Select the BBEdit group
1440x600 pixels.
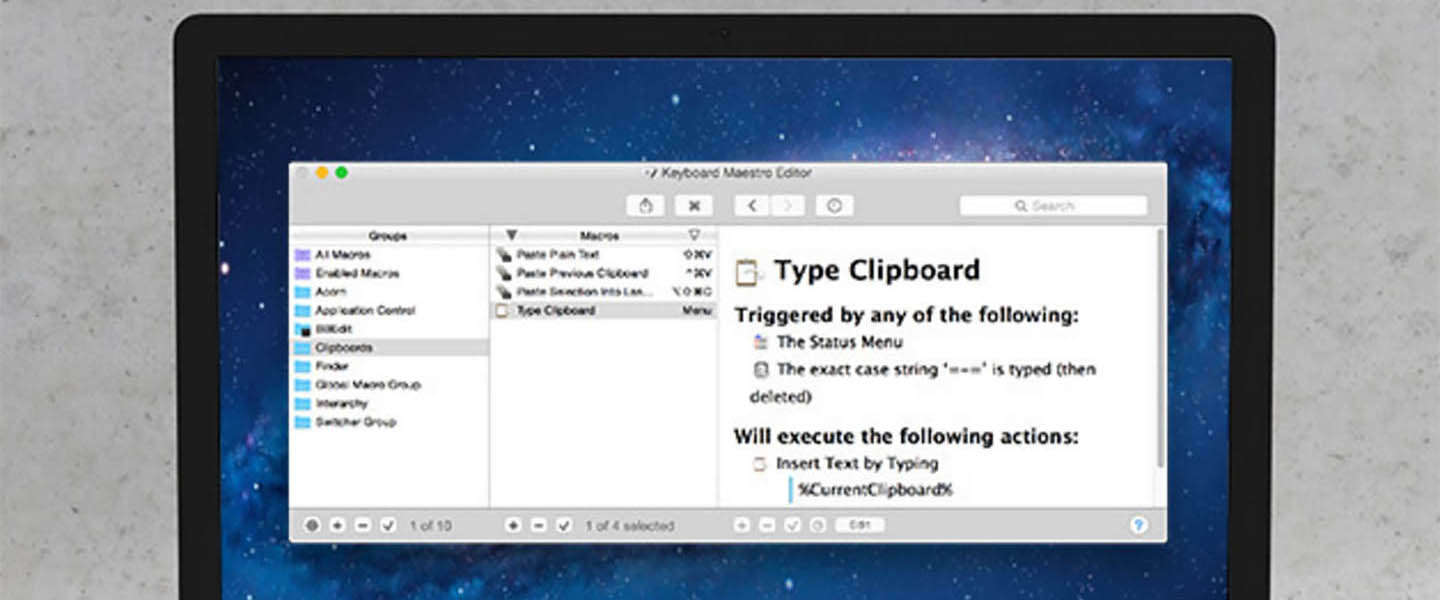[x=389, y=329]
